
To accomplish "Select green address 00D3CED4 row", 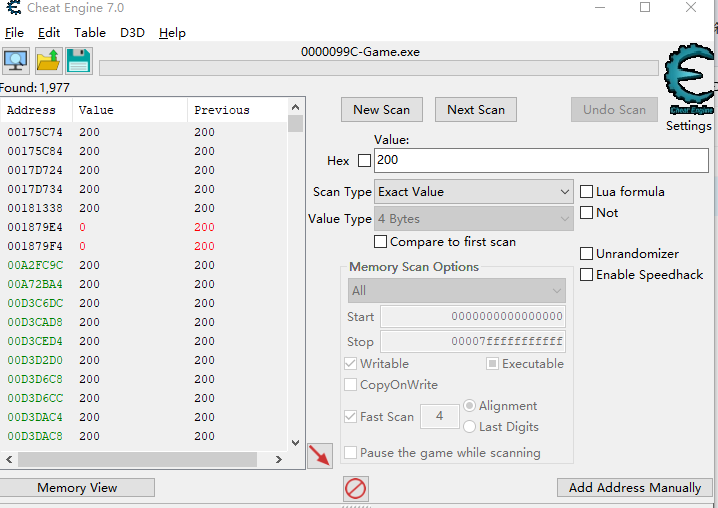I will pos(144,341).
